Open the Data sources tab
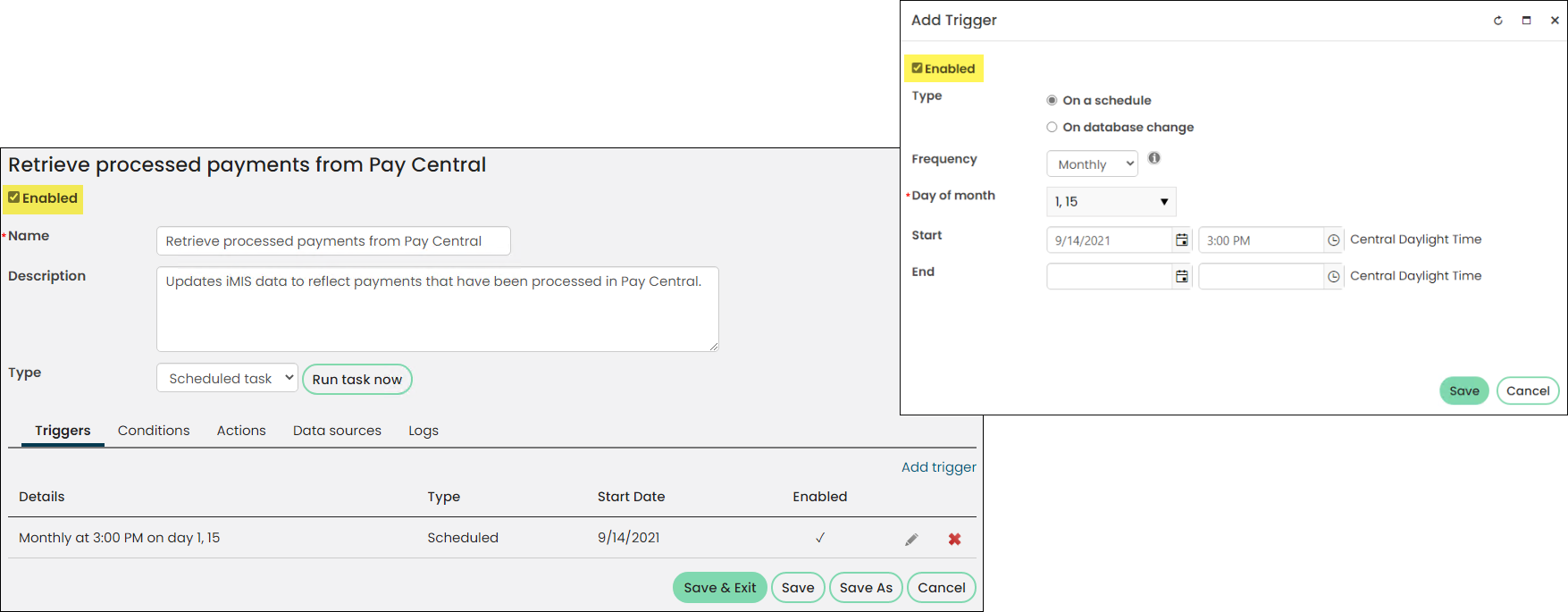 (337, 431)
